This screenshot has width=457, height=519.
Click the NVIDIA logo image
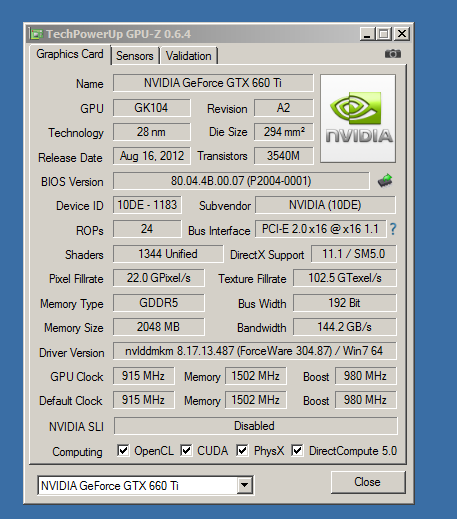tap(358, 118)
